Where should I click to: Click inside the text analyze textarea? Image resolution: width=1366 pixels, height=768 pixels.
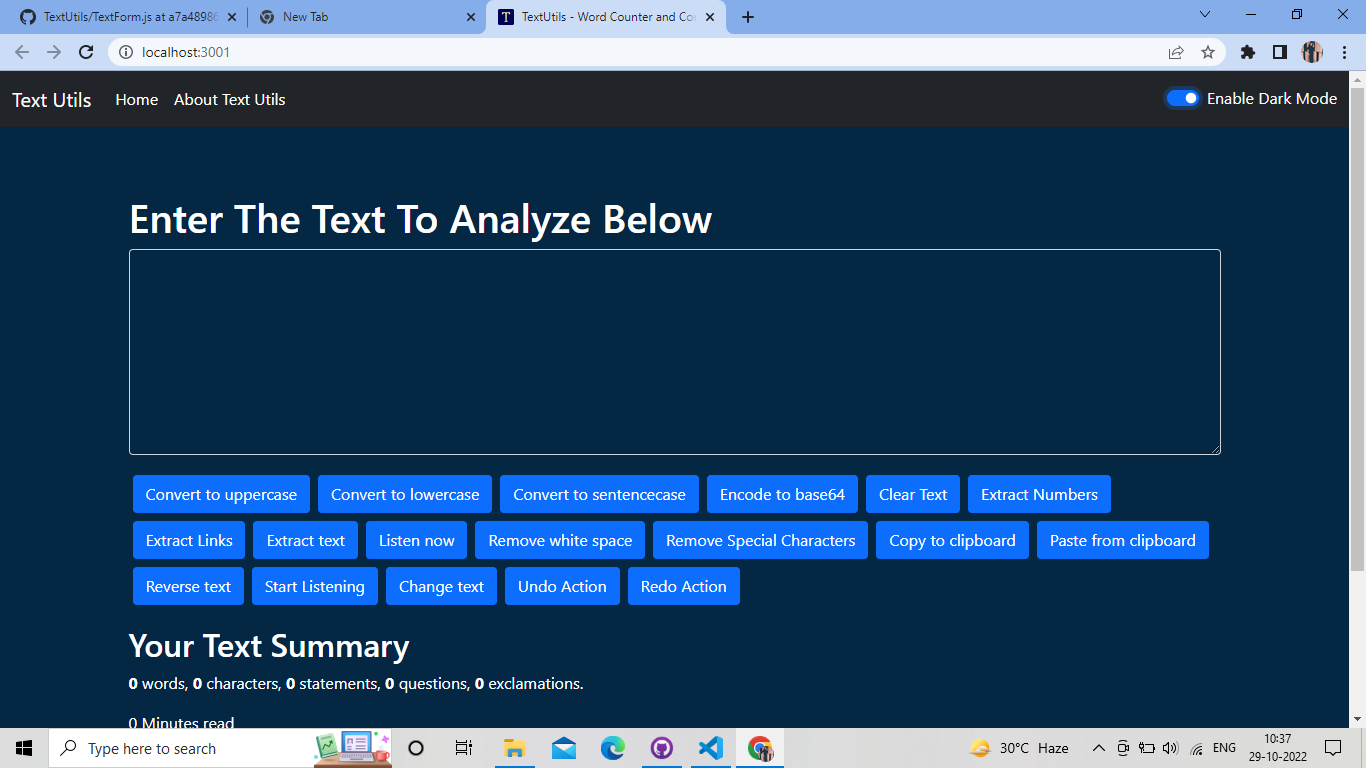point(675,352)
